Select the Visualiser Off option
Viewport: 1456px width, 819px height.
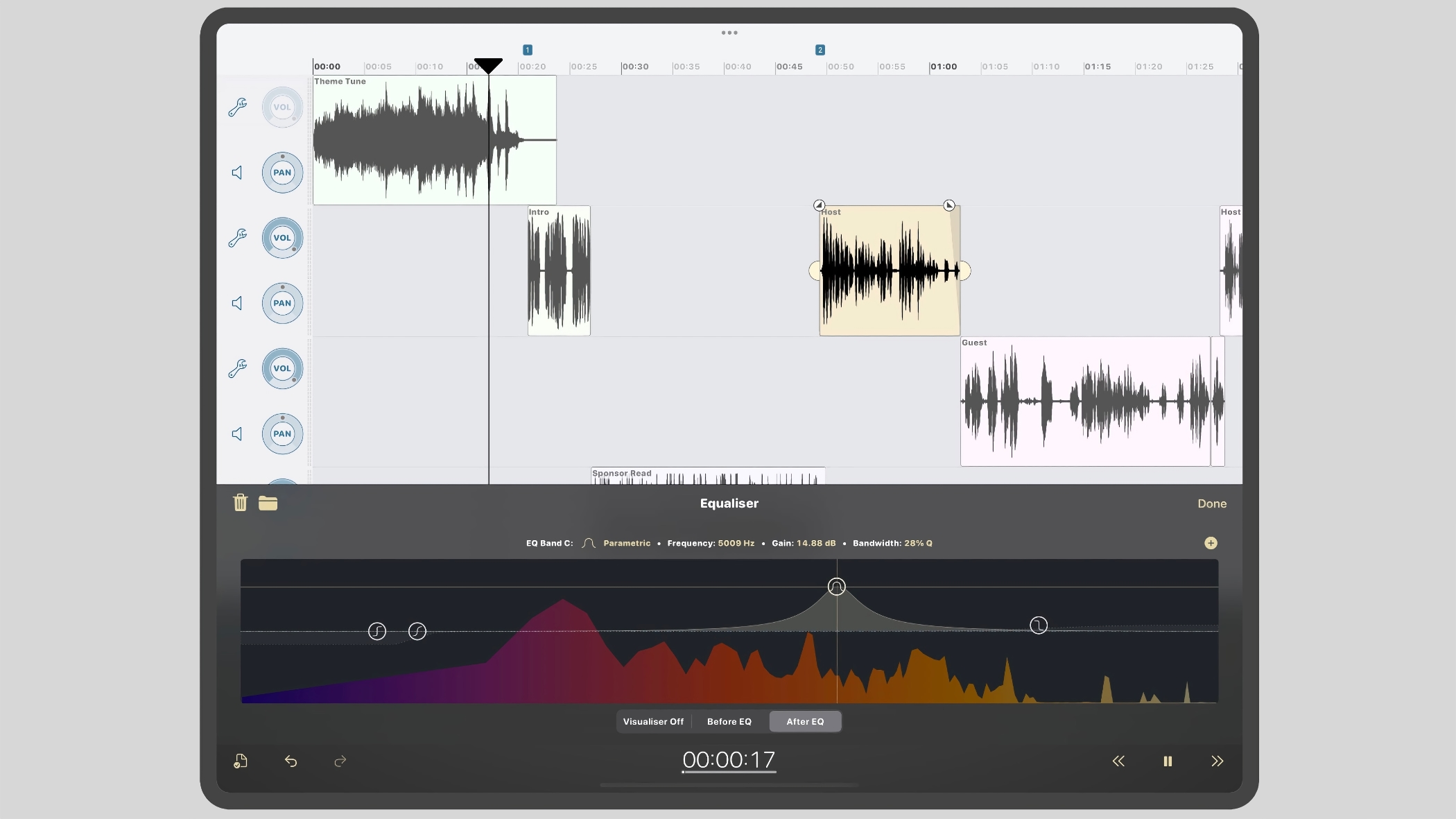652,721
